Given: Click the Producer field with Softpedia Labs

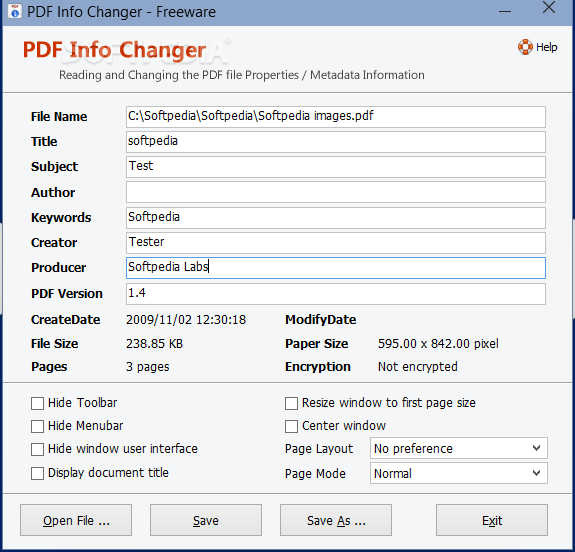Looking at the screenshot, I should click(336, 268).
